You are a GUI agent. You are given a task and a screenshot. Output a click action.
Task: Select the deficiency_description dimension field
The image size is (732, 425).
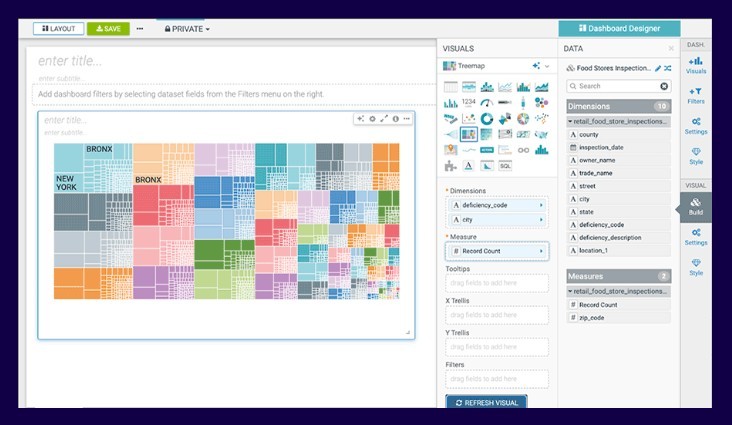[619, 238]
